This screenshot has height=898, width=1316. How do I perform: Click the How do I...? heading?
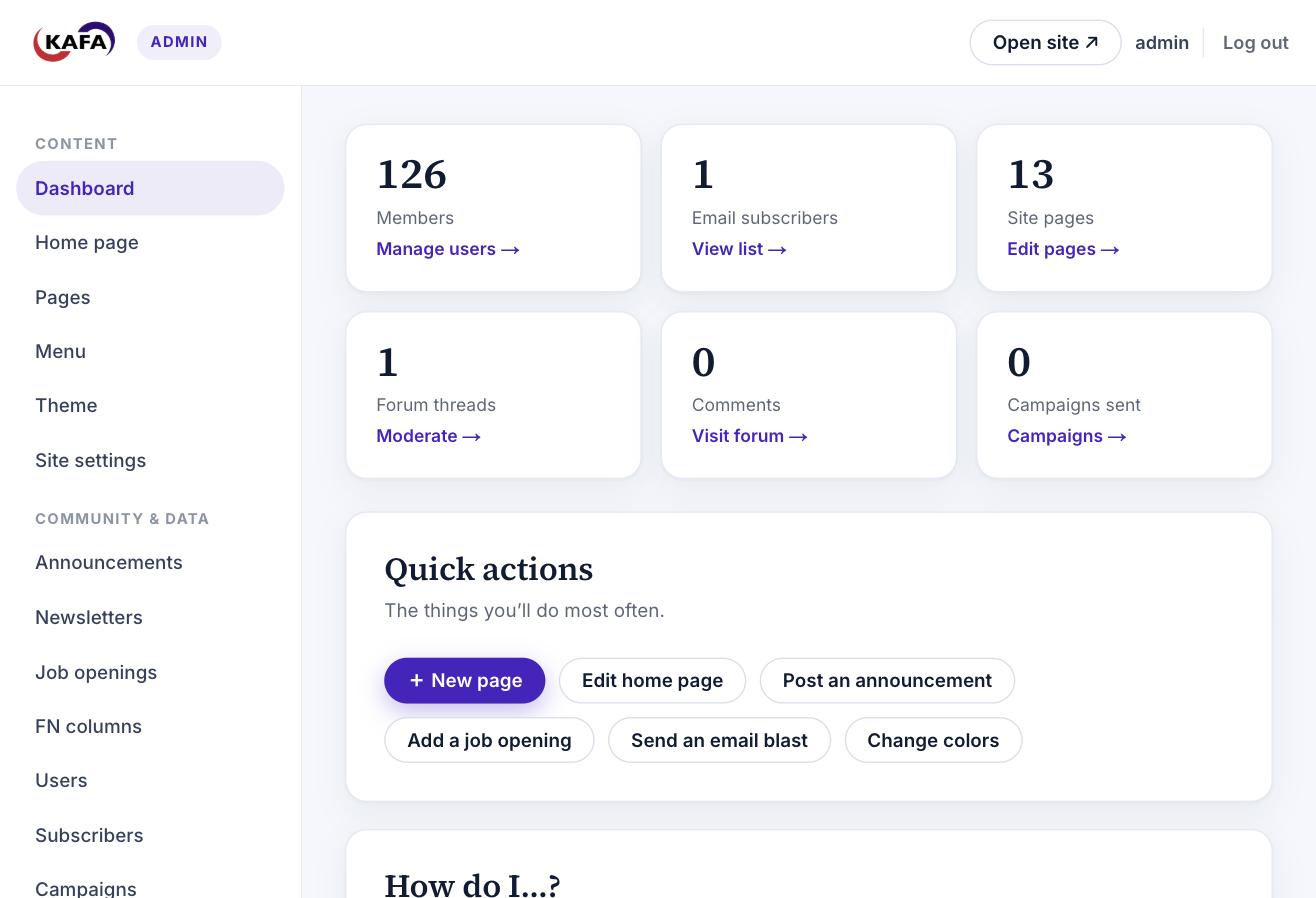(472, 884)
